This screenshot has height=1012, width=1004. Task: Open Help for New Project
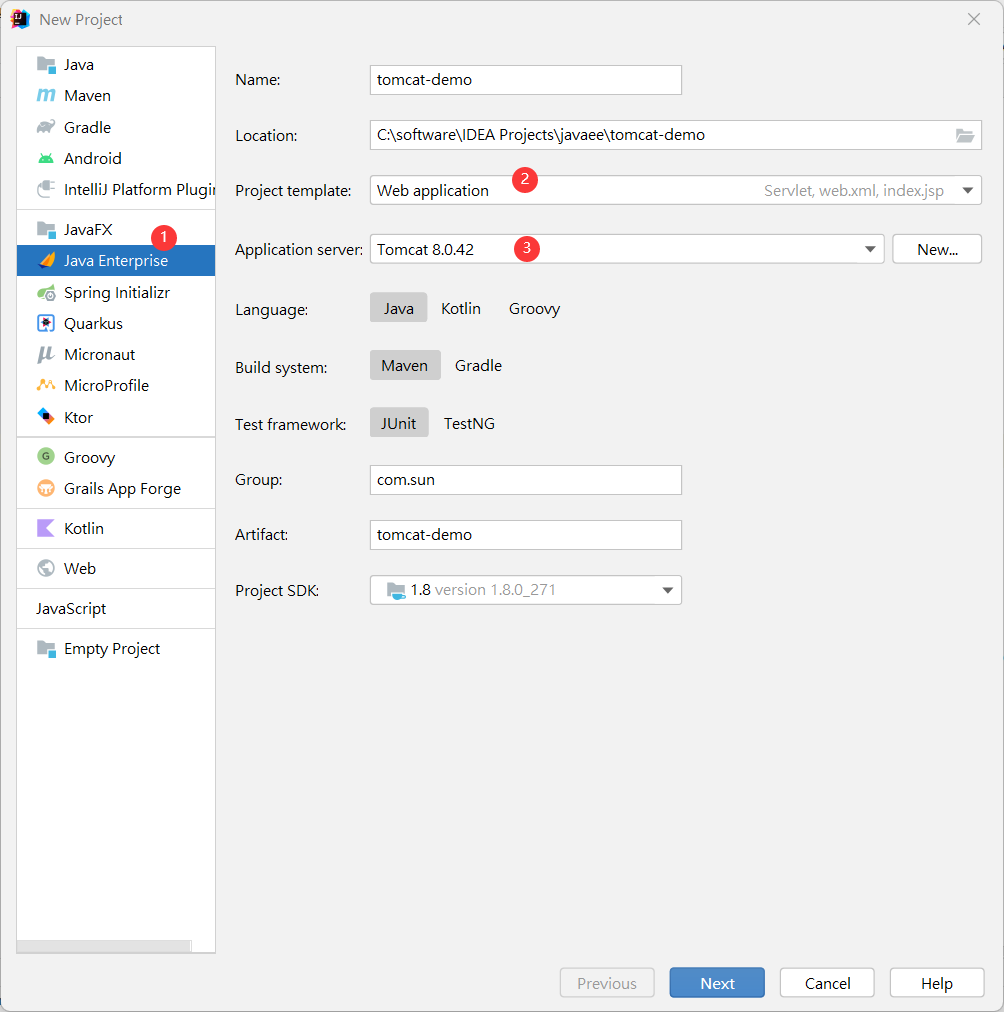coord(937,983)
